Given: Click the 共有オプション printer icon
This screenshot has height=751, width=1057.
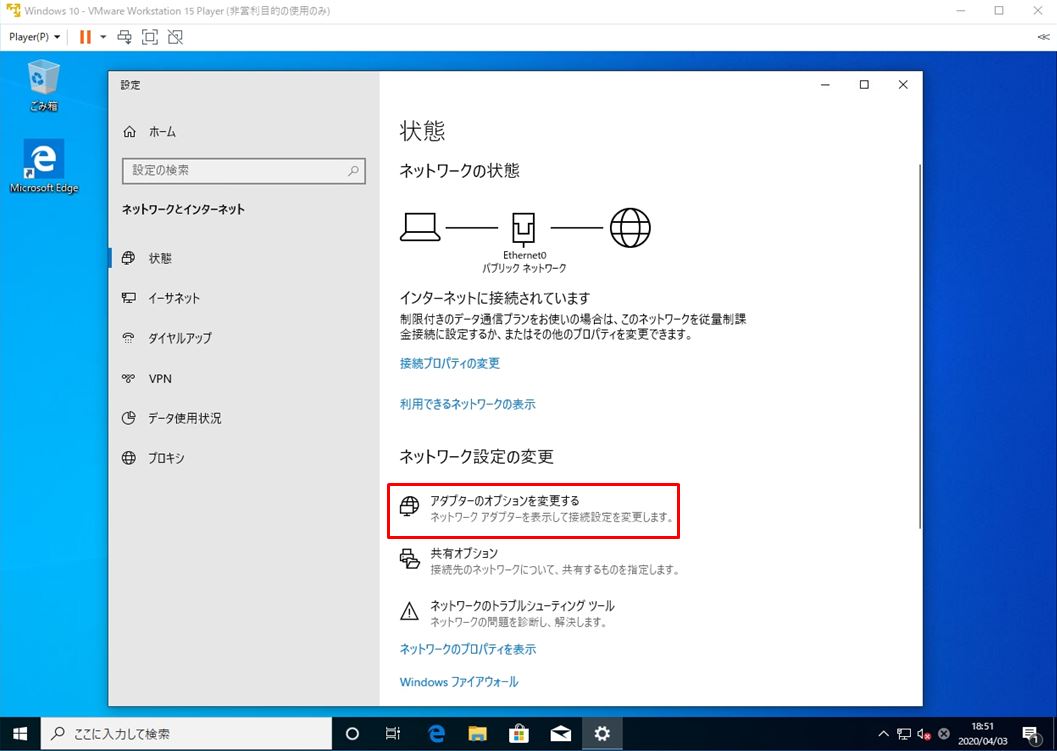Looking at the screenshot, I should 409,559.
